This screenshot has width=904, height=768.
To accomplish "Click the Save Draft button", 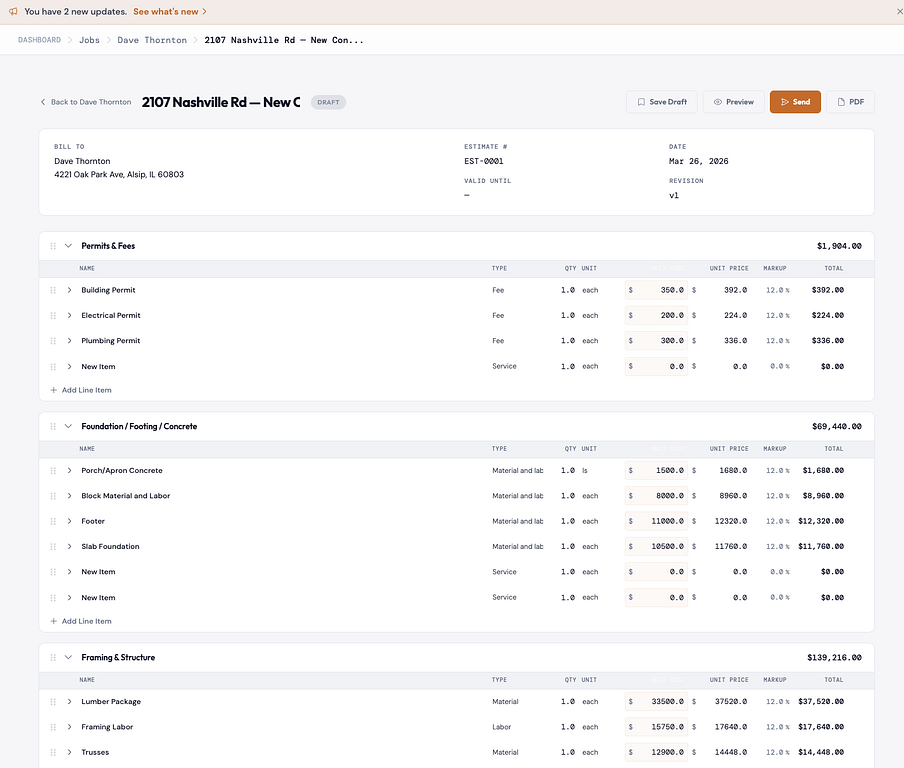I will [662, 102].
